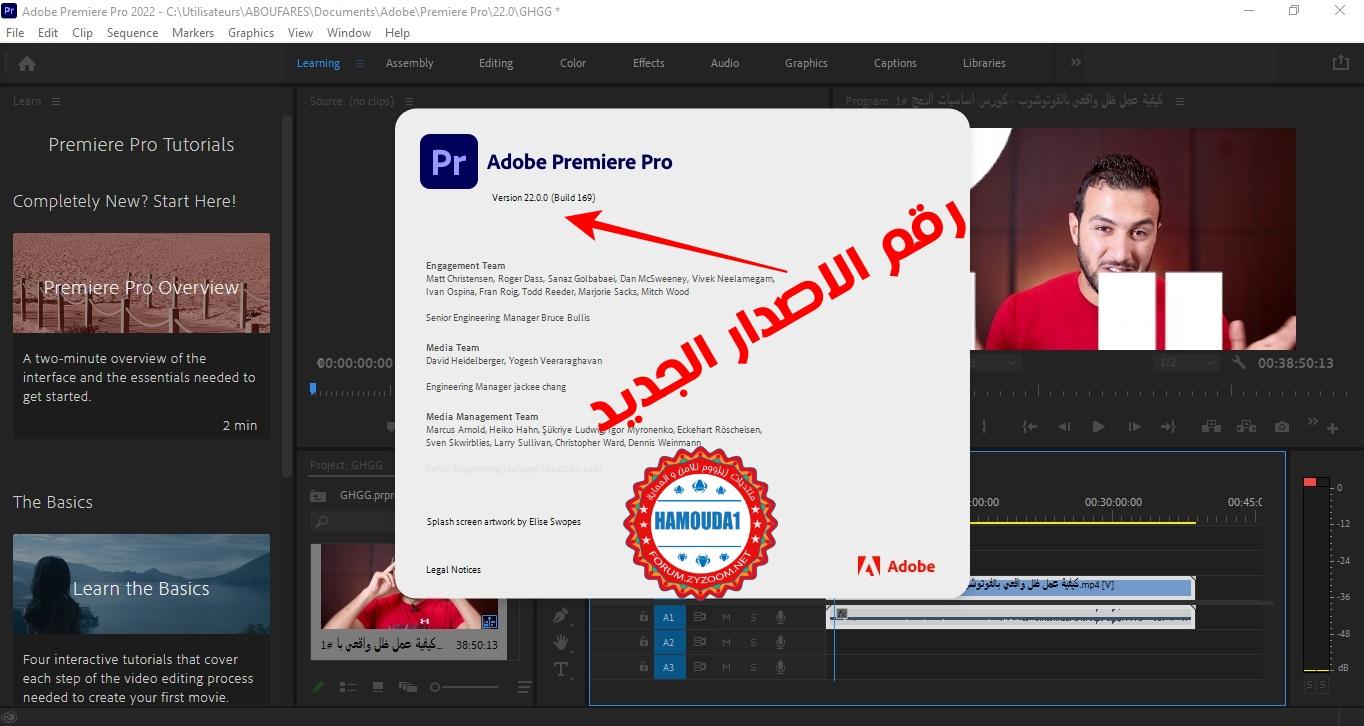Open Program monitor zoom level dropdown
The width and height of the screenshot is (1364, 726).
(x=994, y=363)
